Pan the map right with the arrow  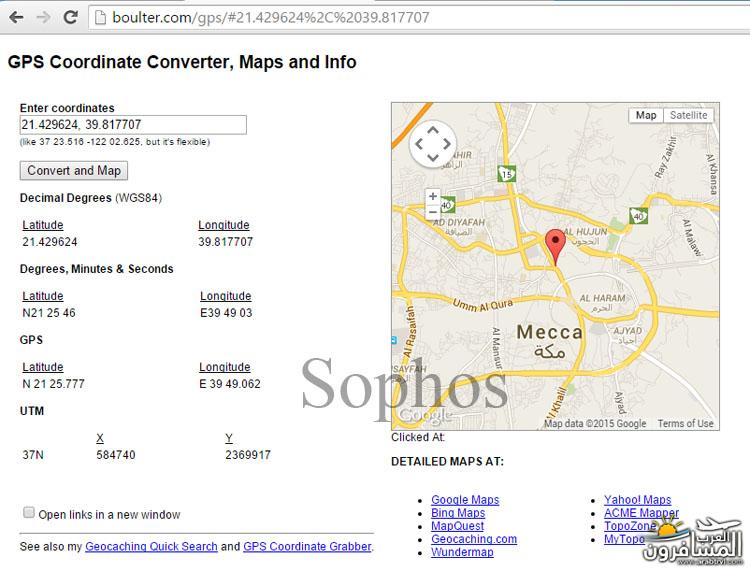(447, 144)
